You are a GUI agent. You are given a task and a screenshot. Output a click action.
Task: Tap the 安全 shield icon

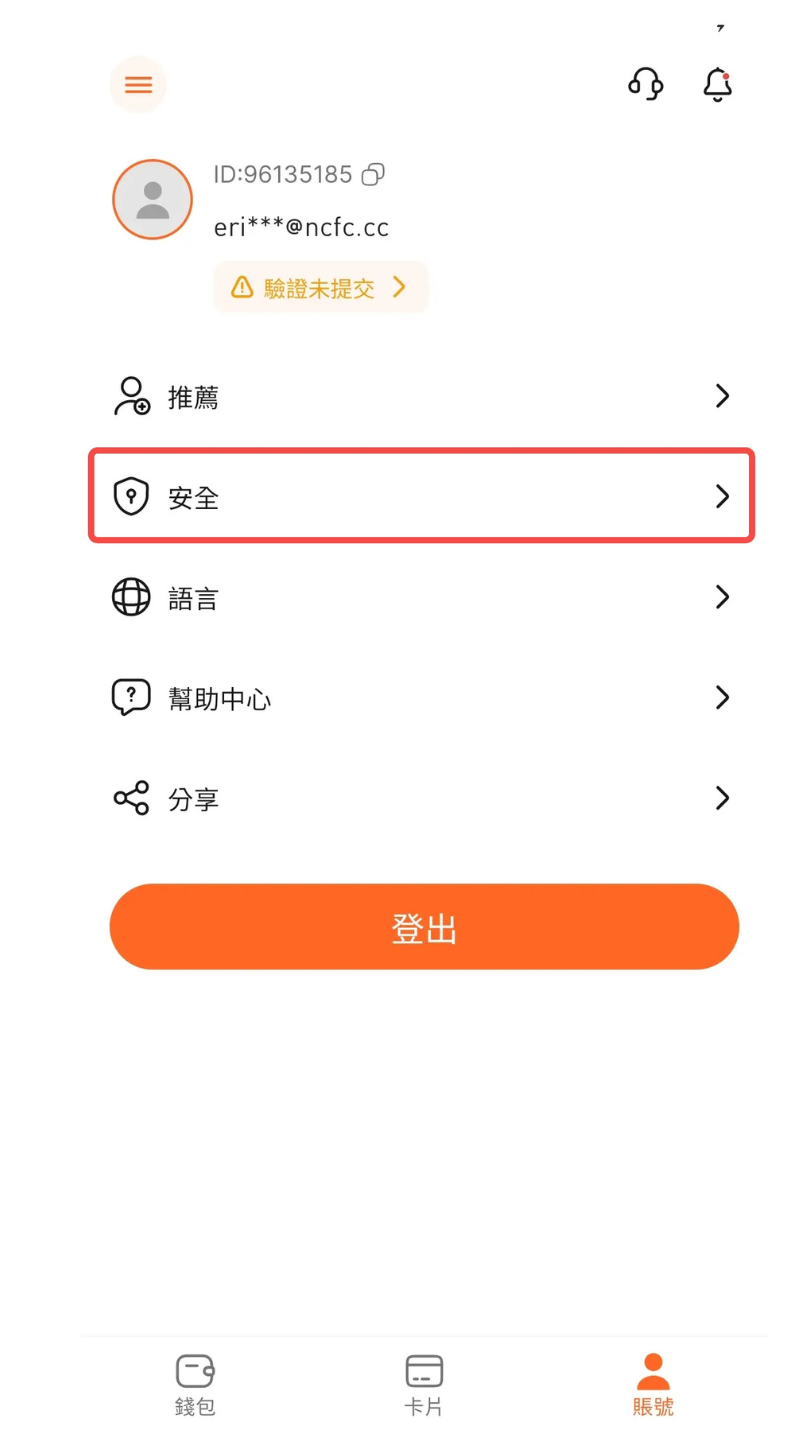[131, 496]
